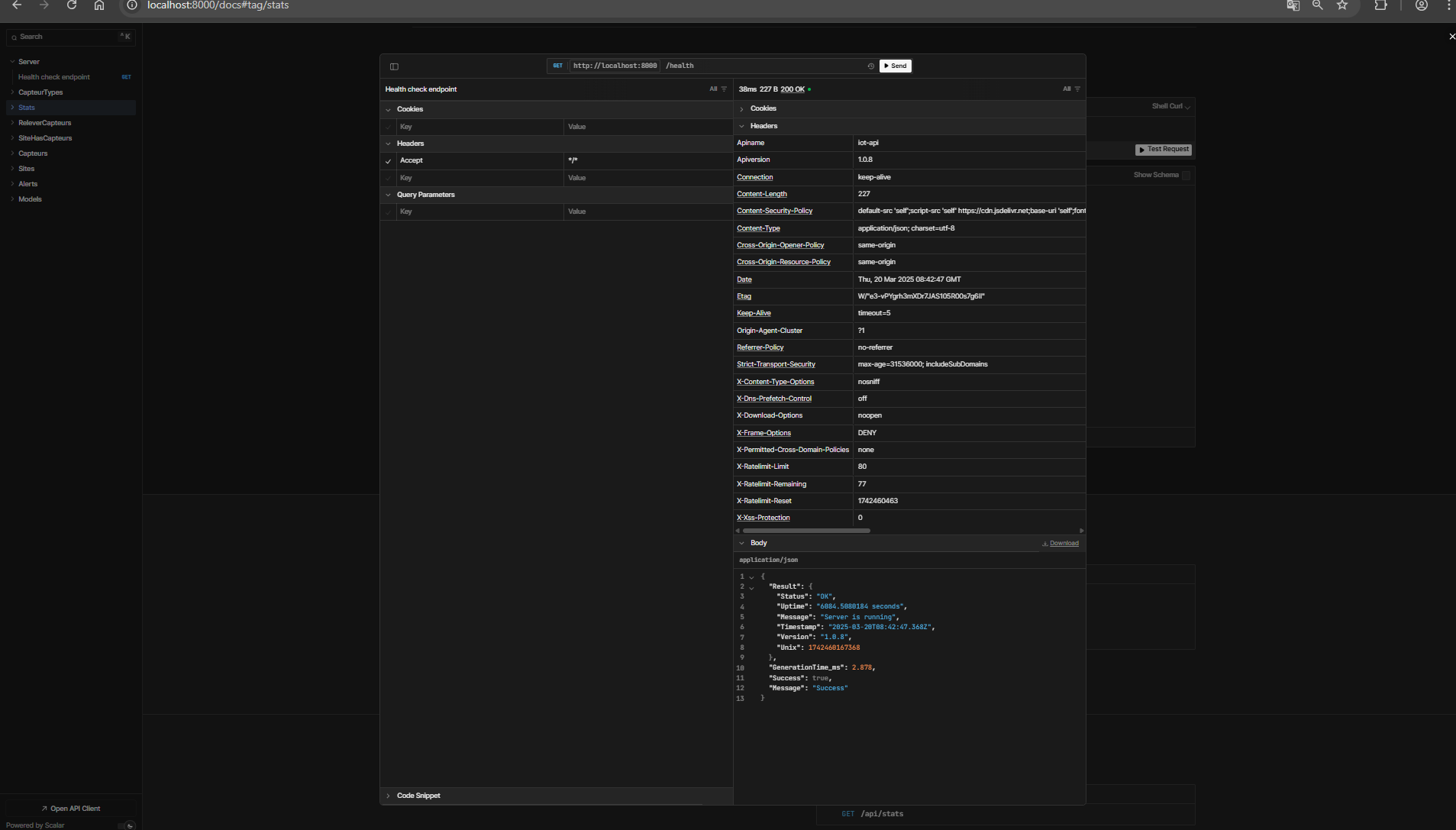Close the API client overlay
The height and width of the screenshot is (830, 1456).
point(1451,37)
